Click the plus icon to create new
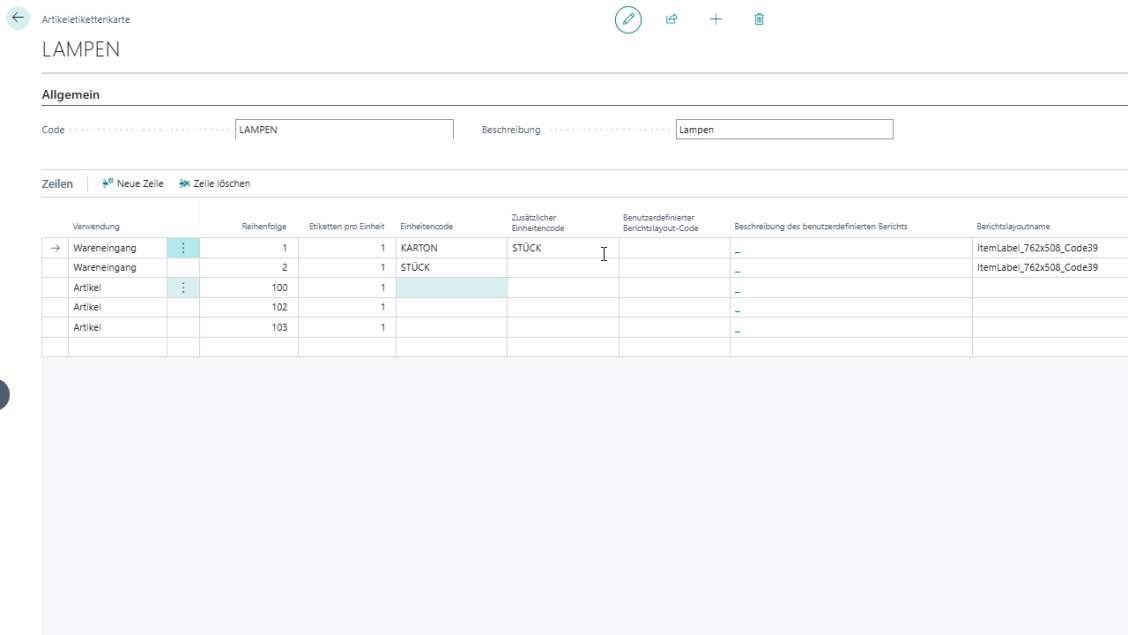 click(716, 19)
